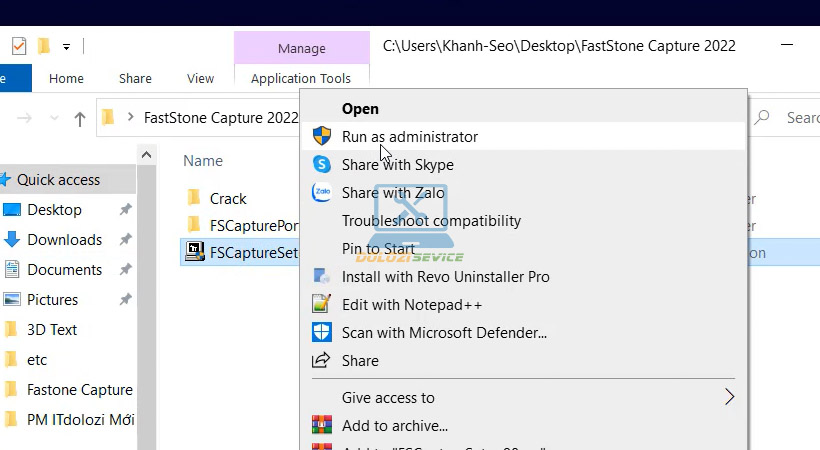This screenshot has height=450, width=820.
Task: Open the Application Tools tab
Action: pyautogui.click(x=300, y=78)
